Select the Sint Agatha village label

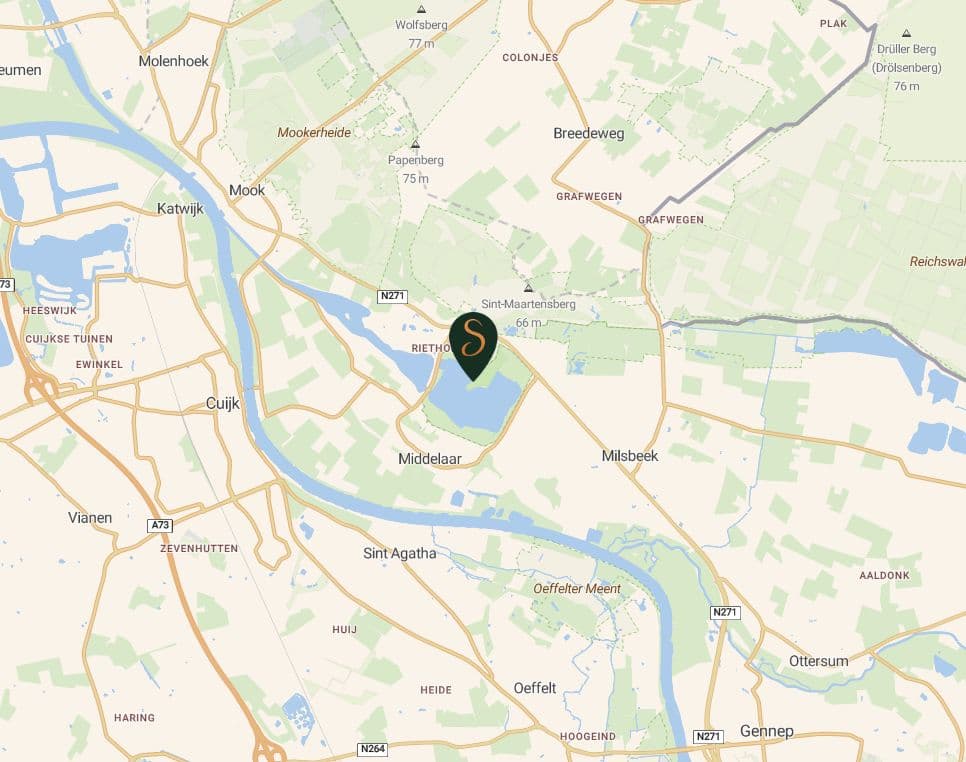400,554
